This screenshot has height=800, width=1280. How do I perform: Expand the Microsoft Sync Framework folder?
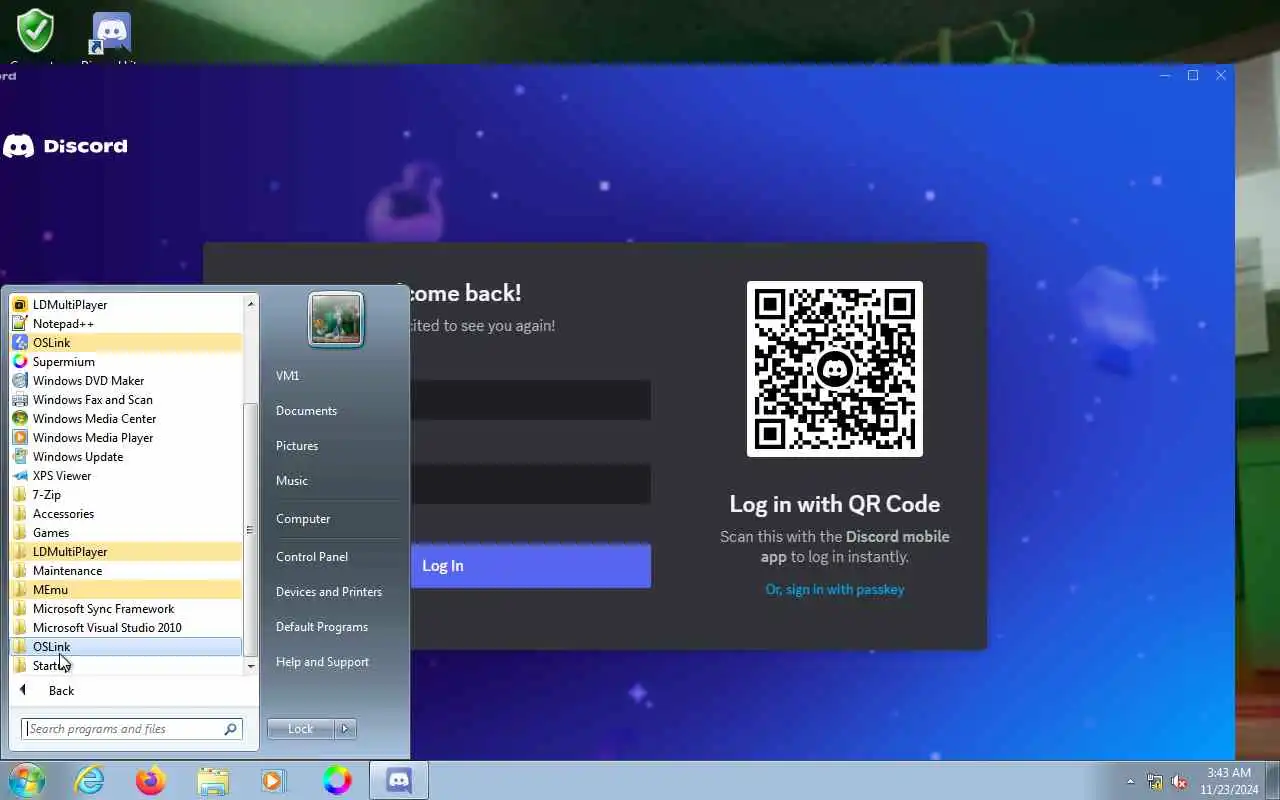tap(126, 608)
